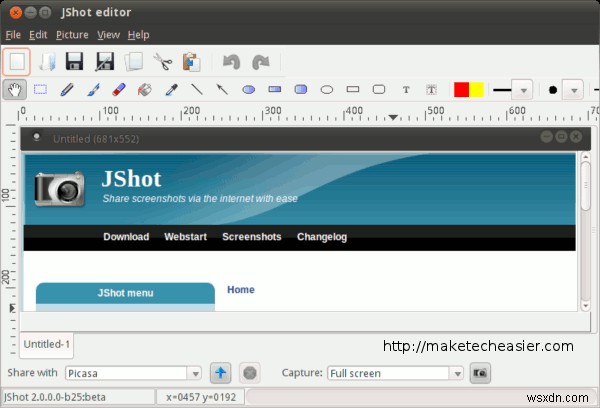Screen dimensions: 600x408
Task: Redo with the Redo arrow icon
Action: click(x=261, y=62)
